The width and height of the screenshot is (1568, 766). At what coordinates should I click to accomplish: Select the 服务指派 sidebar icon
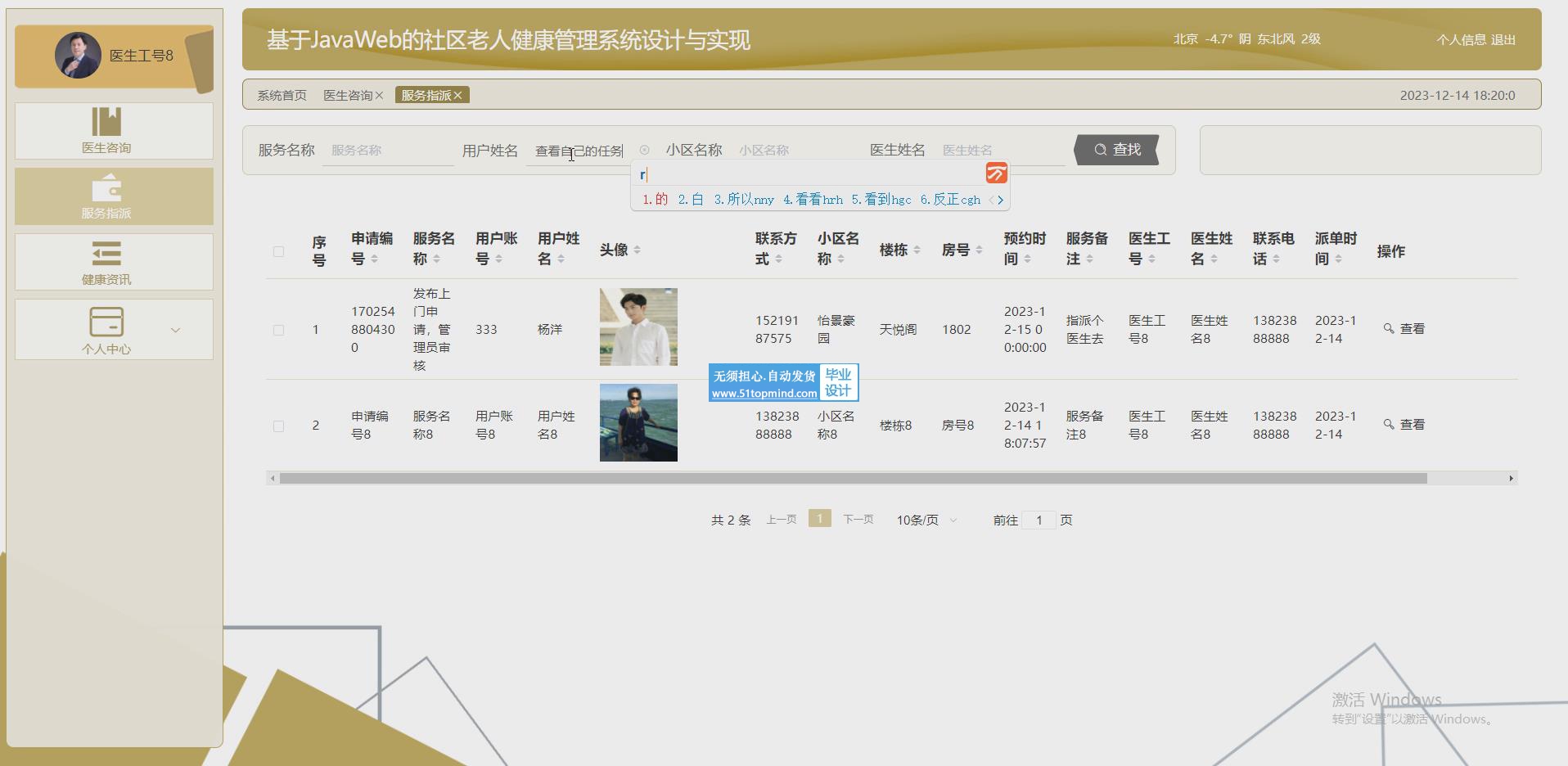coord(106,188)
